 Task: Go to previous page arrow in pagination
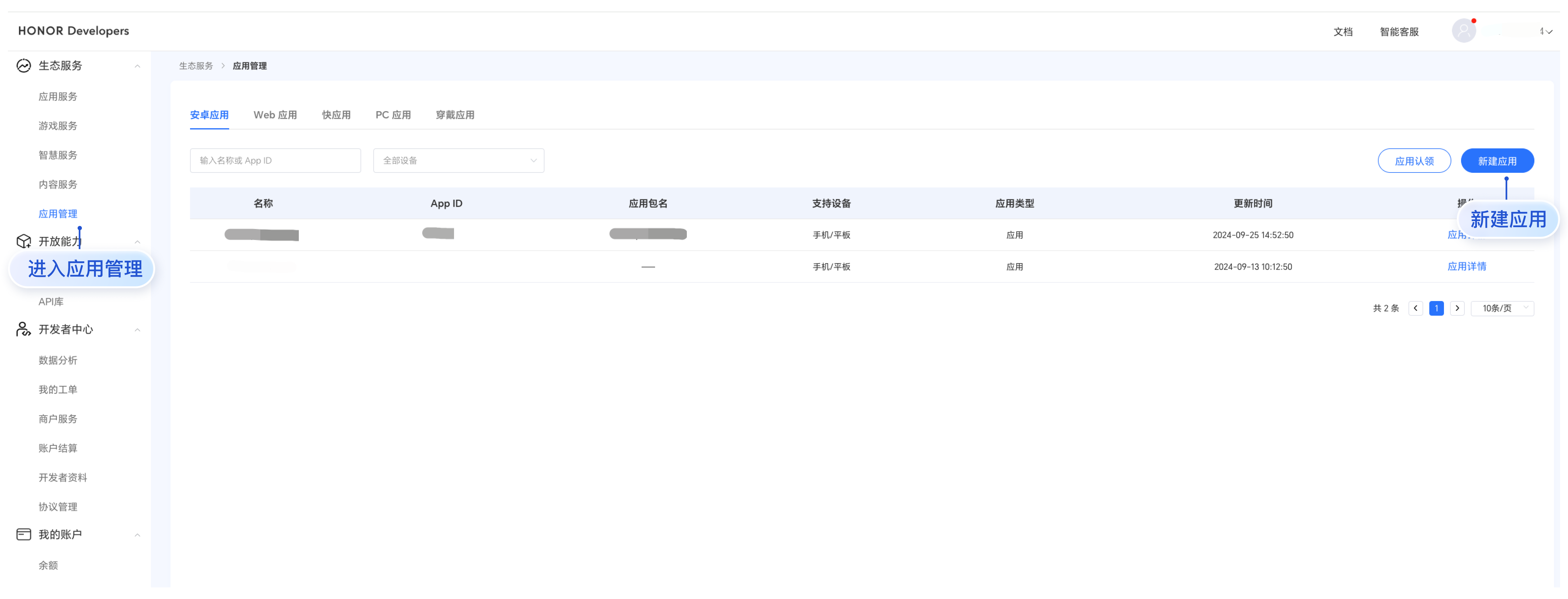[x=1415, y=308]
